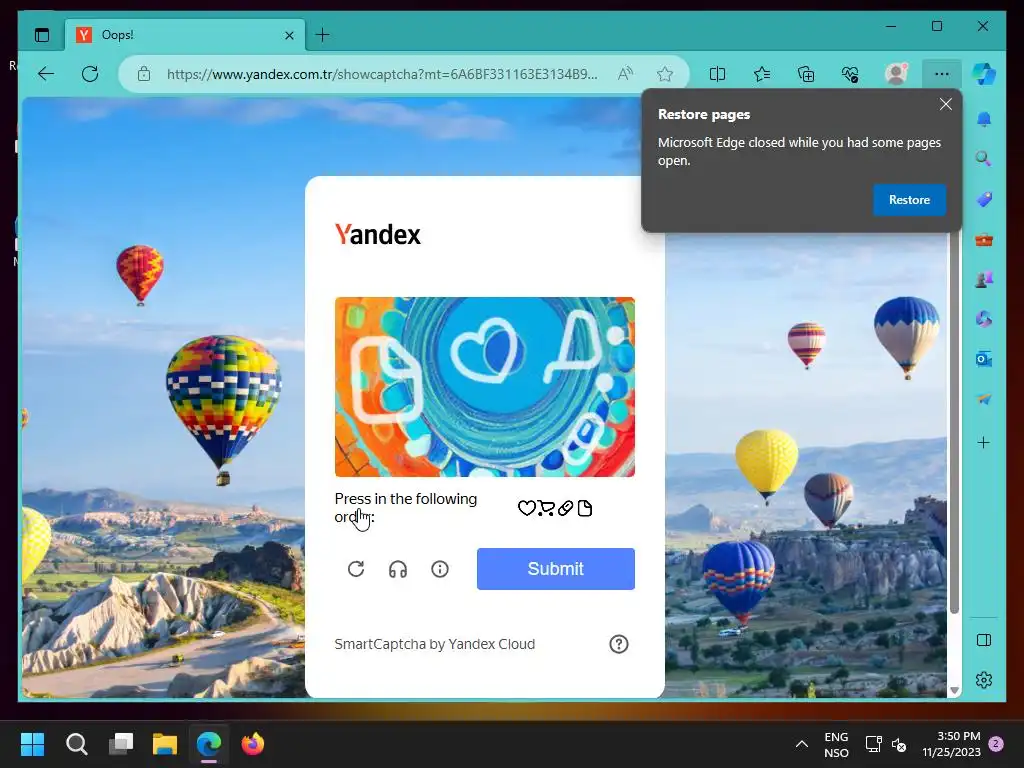Image resolution: width=1024 pixels, height=768 pixels.
Task: Open File Explorer from taskbar
Action: pos(165,744)
